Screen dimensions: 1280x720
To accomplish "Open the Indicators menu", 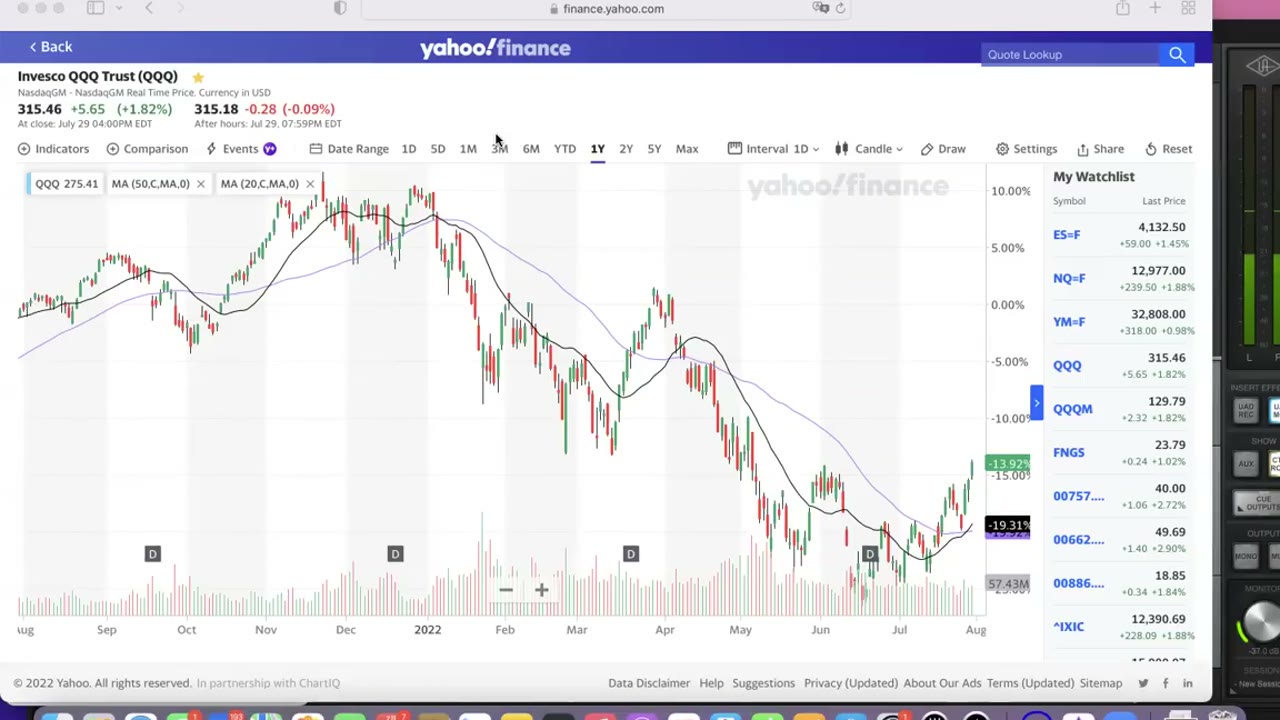I will [53, 149].
